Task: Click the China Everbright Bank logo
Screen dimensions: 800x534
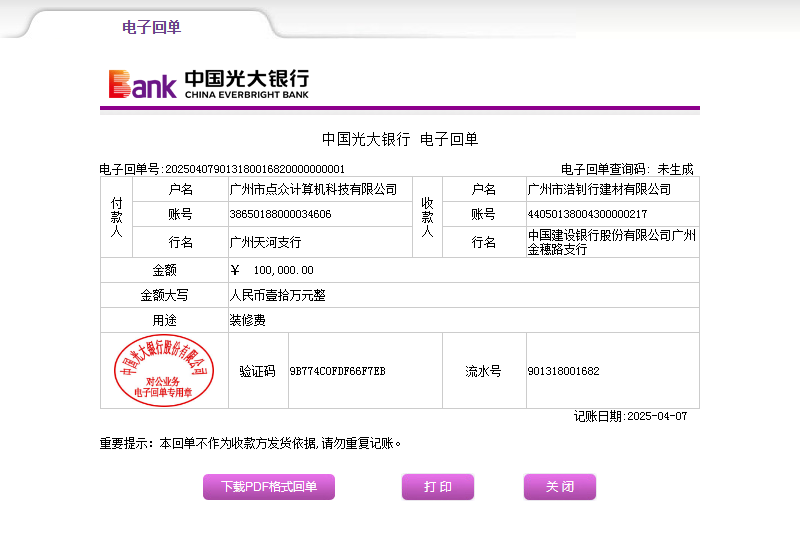Action: point(209,84)
